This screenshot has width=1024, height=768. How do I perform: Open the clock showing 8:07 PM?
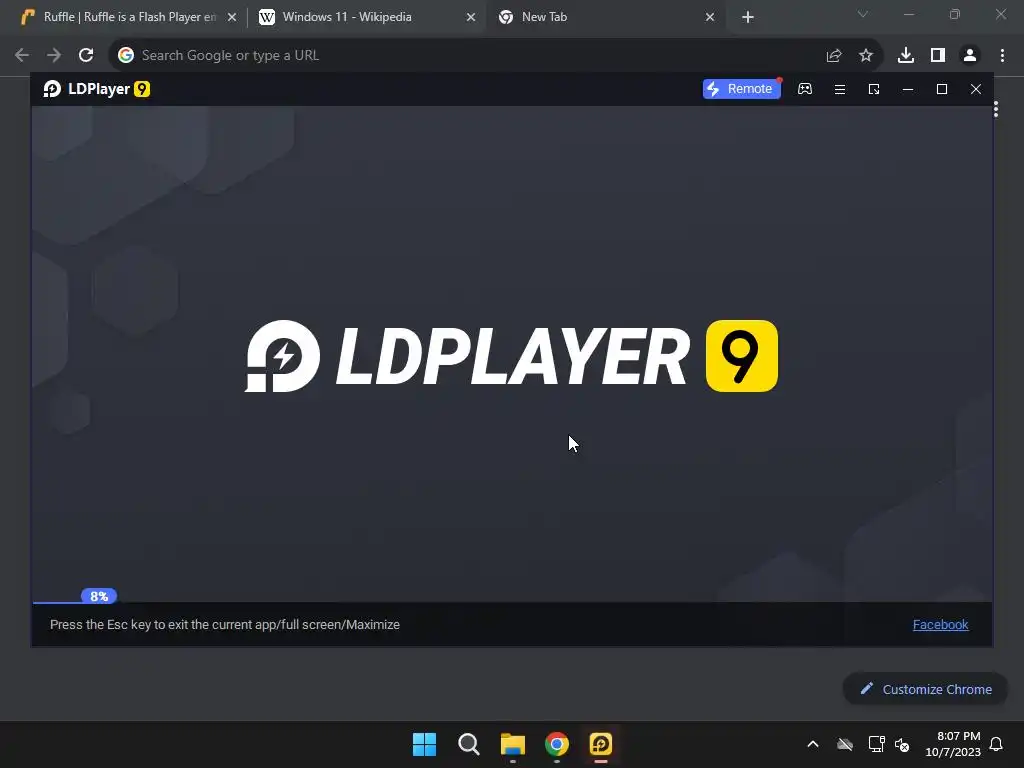click(953, 744)
